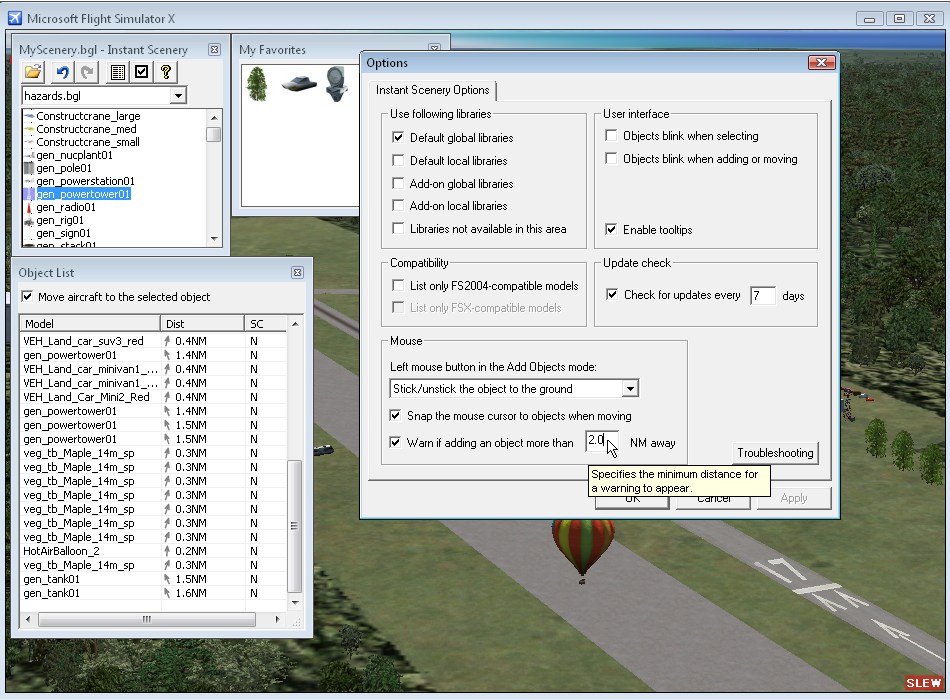Click Object List vertical scrollbar thumb
The image size is (950, 700).
click(294, 525)
